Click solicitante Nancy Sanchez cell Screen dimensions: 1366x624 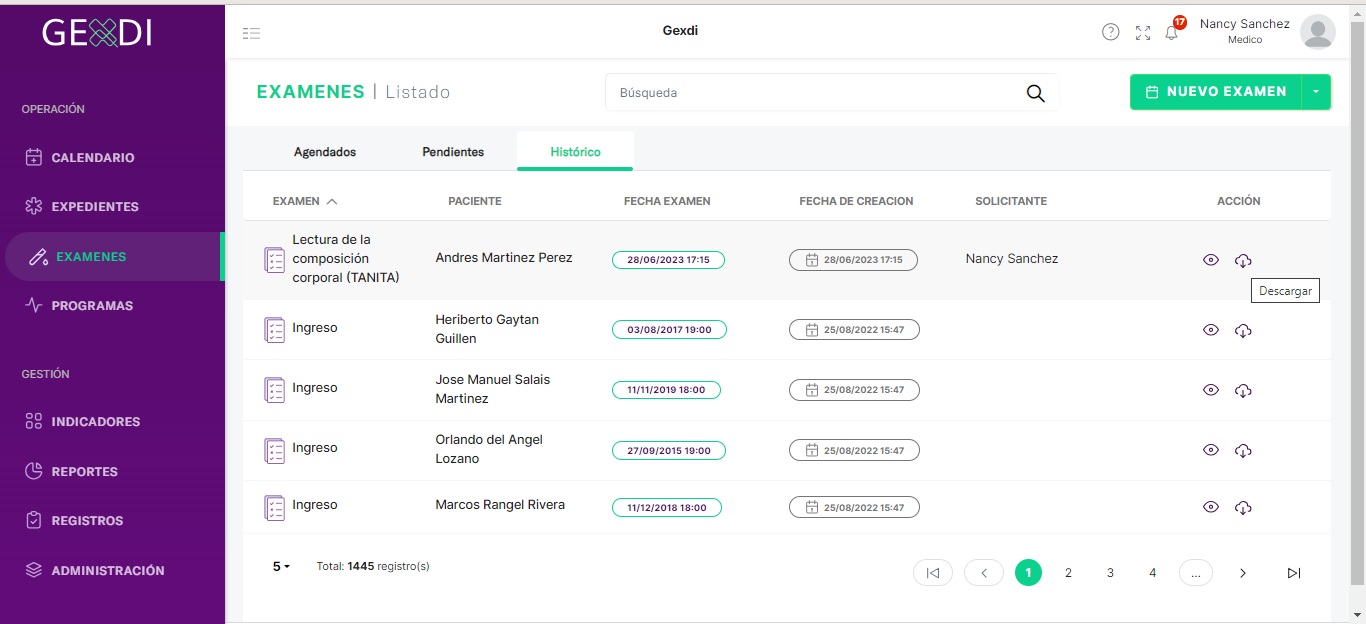pos(1012,258)
